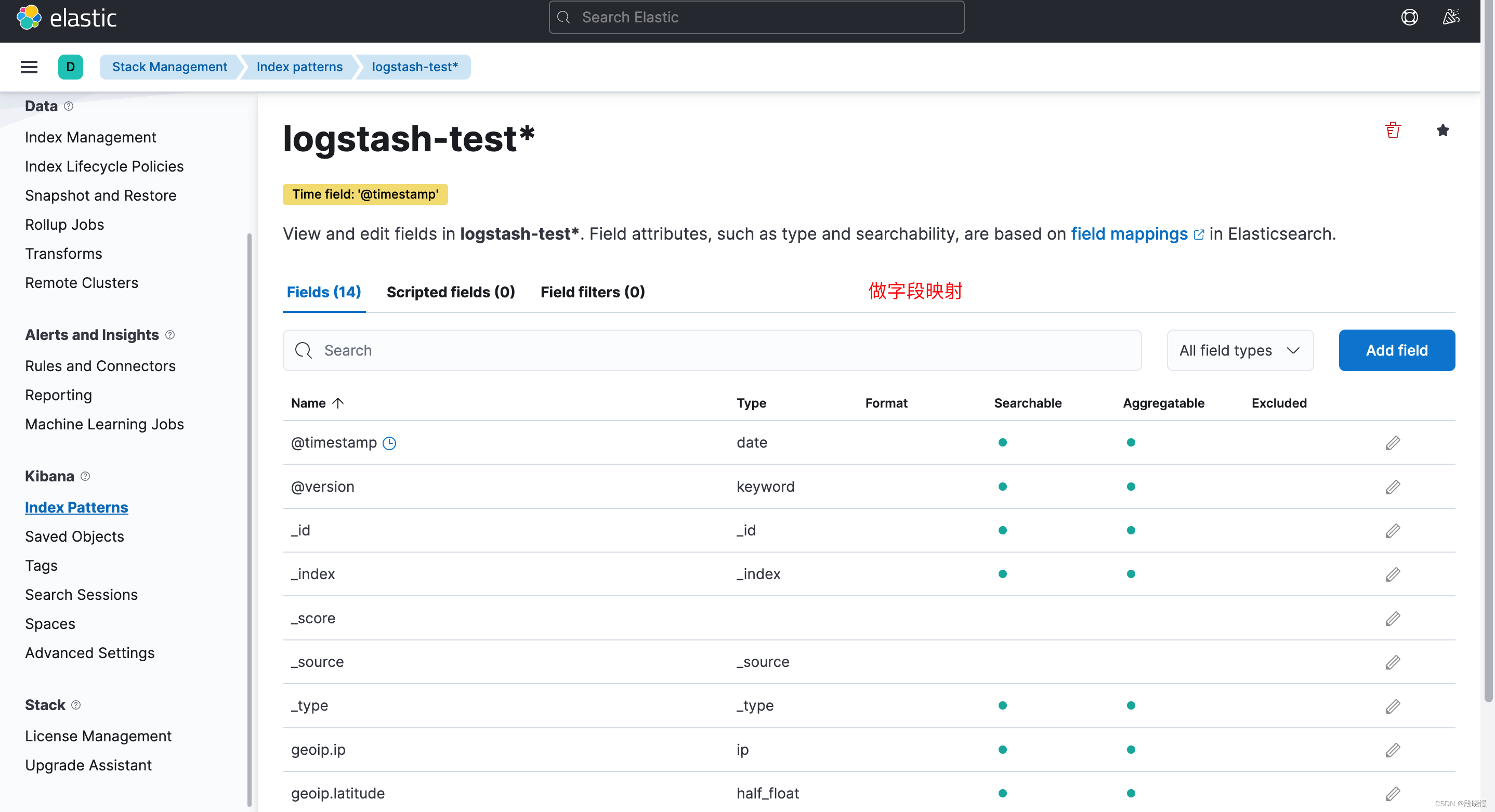Sort by Name column header
1495x812 pixels.
click(x=318, y=403)
